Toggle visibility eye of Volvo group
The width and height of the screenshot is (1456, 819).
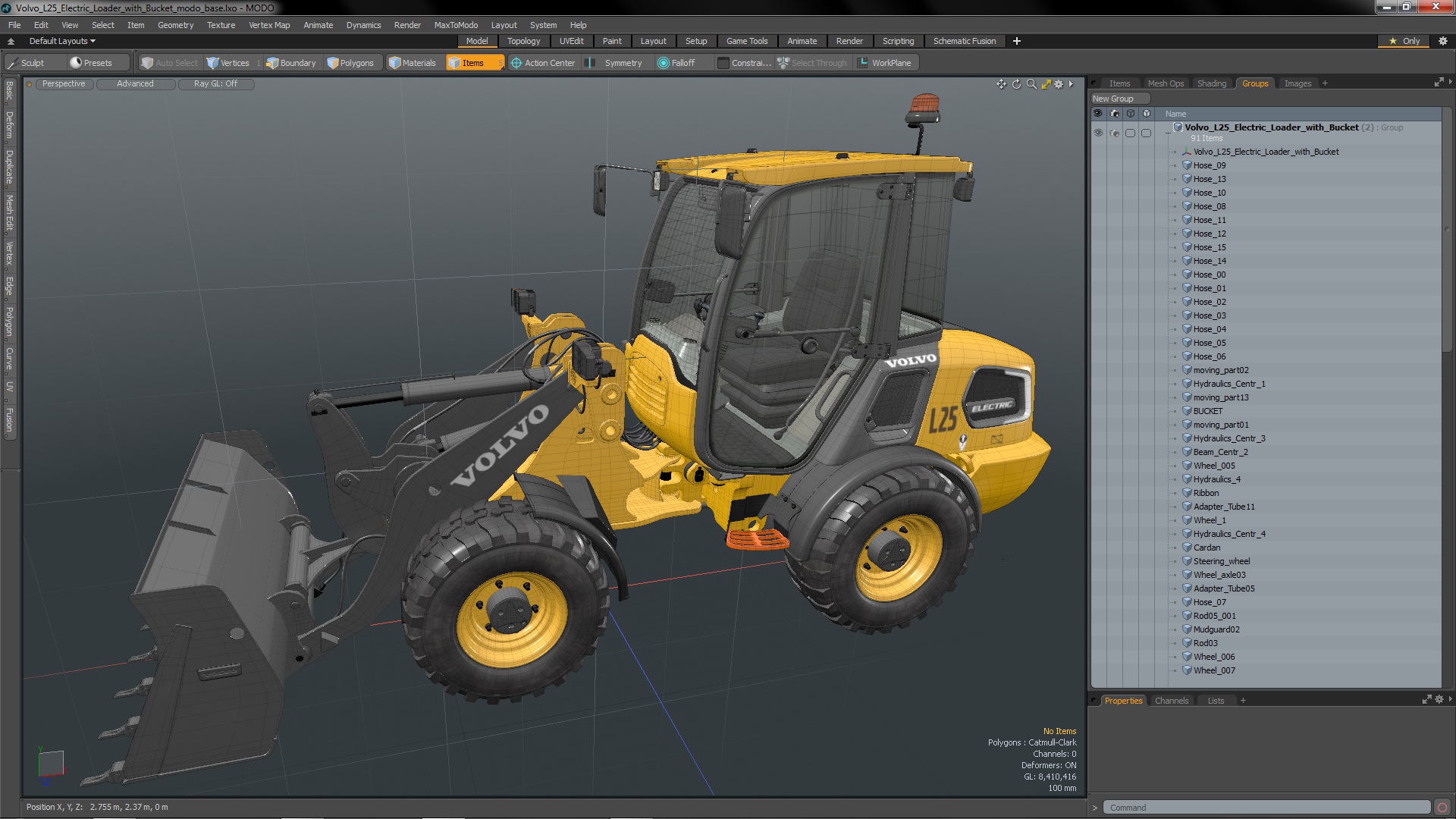[x=1097, y=133]
